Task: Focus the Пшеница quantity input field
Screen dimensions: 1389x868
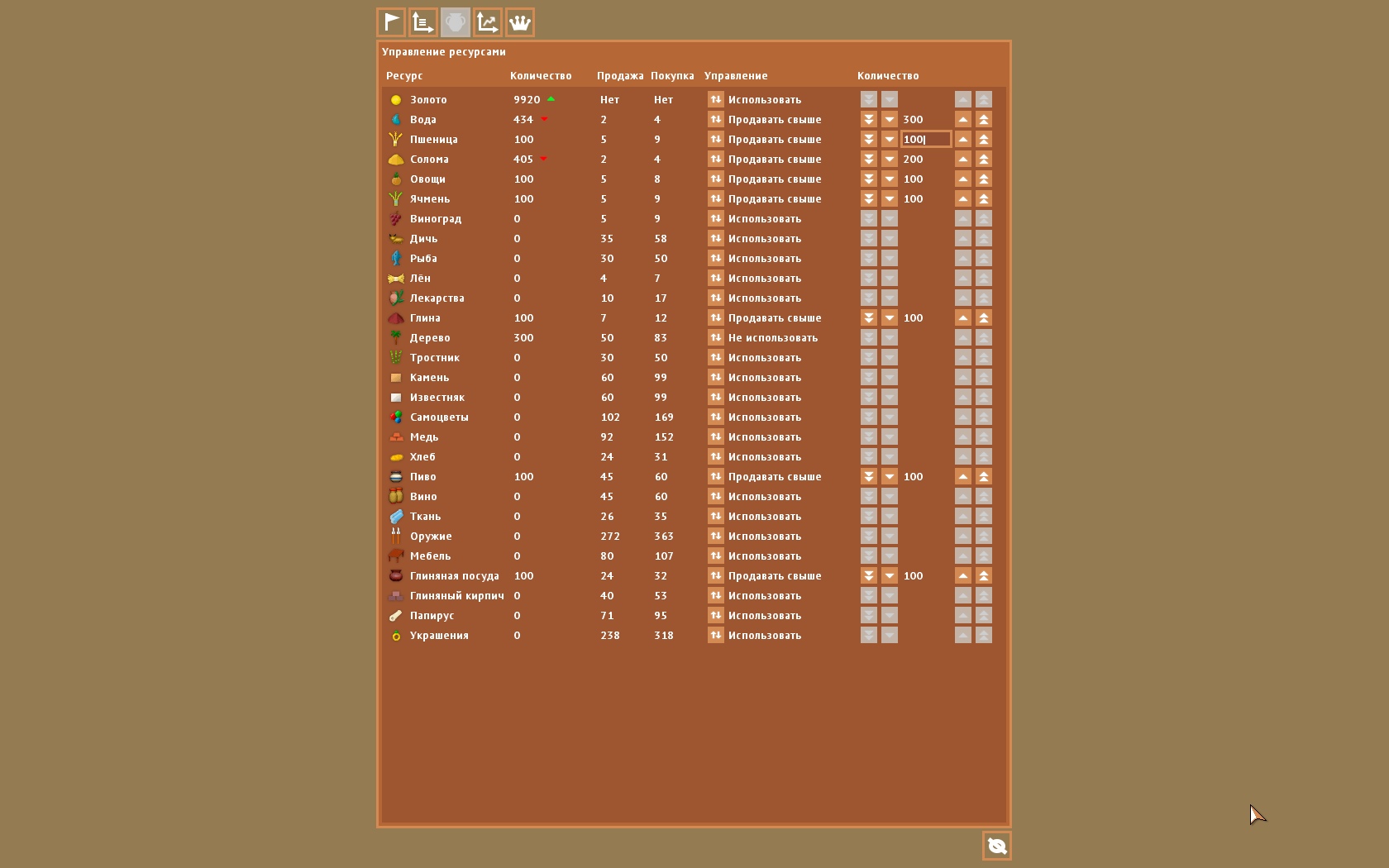Action: pos(925,139)
